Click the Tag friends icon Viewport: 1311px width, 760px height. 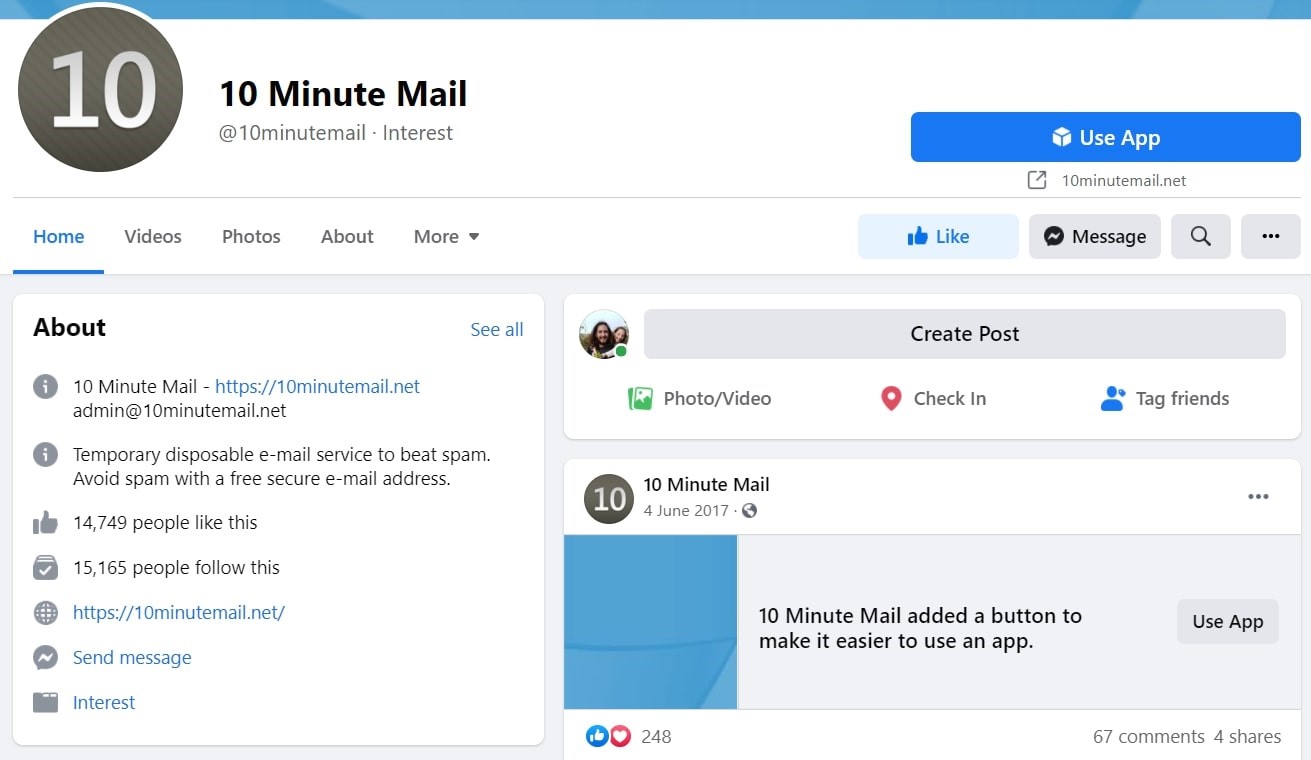1112,398
